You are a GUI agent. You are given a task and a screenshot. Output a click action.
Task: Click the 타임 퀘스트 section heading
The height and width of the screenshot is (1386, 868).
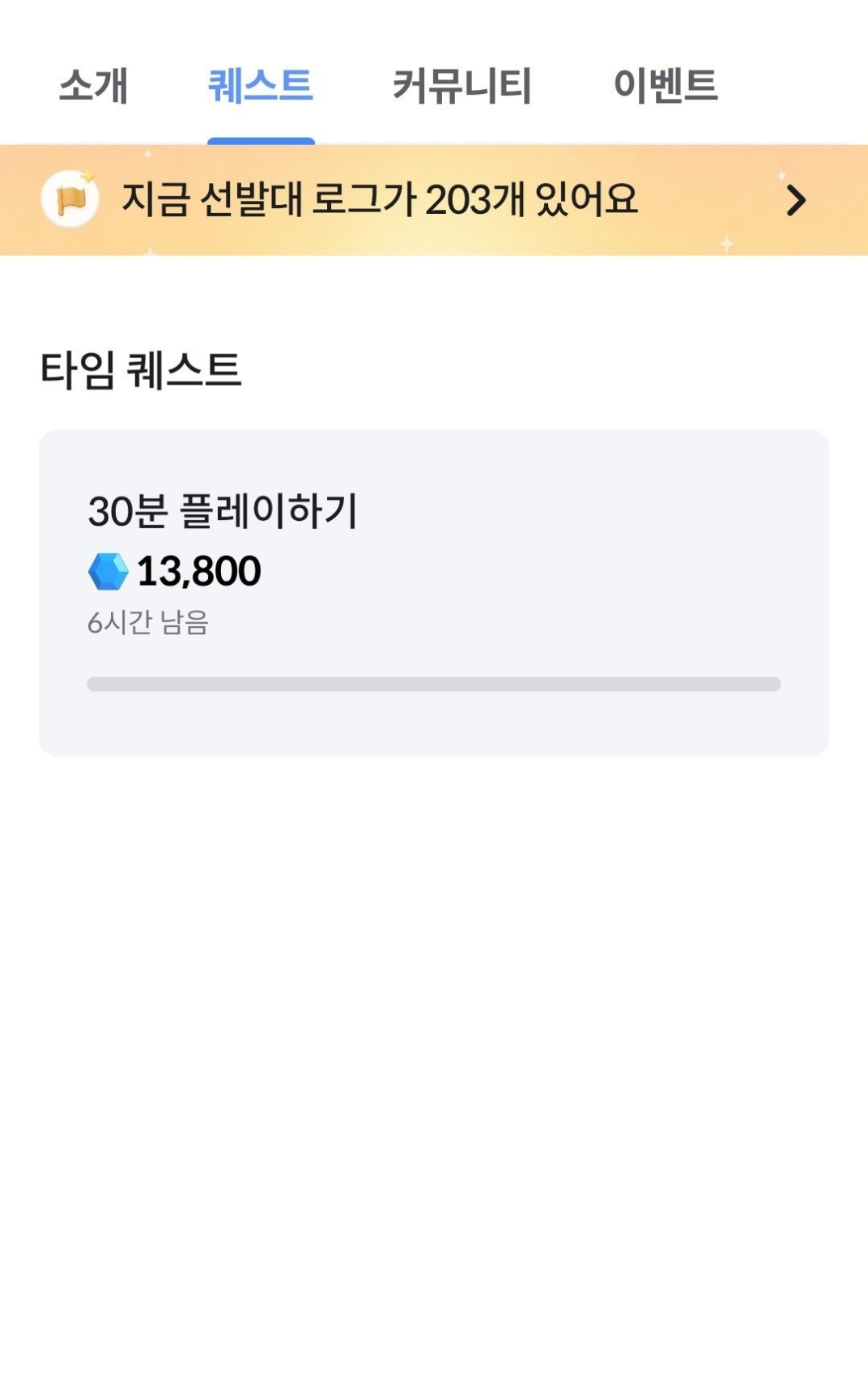coord(141,370)
